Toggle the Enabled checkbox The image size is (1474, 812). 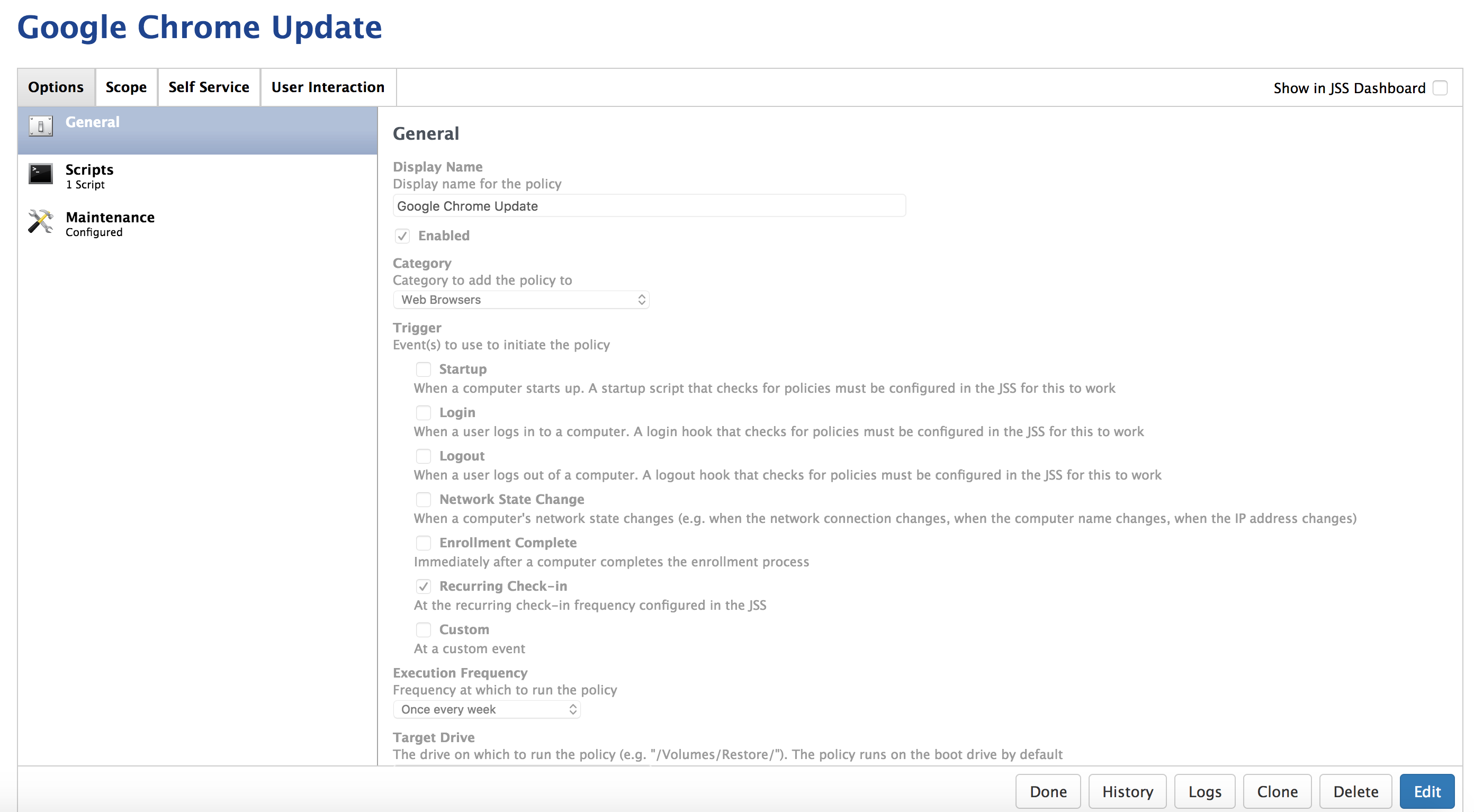[402, 236]
